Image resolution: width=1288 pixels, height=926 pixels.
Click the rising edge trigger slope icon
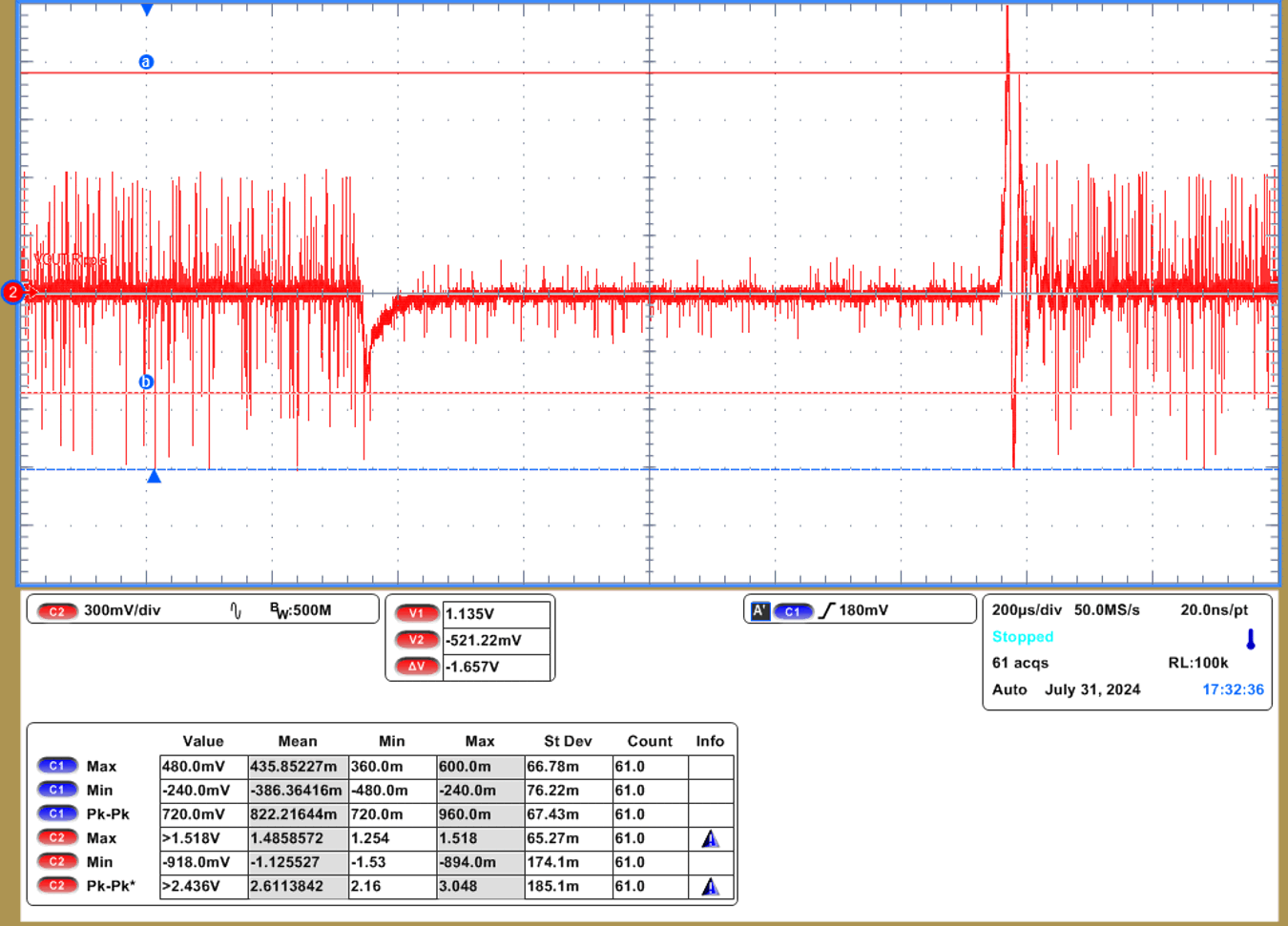point(826,610)
